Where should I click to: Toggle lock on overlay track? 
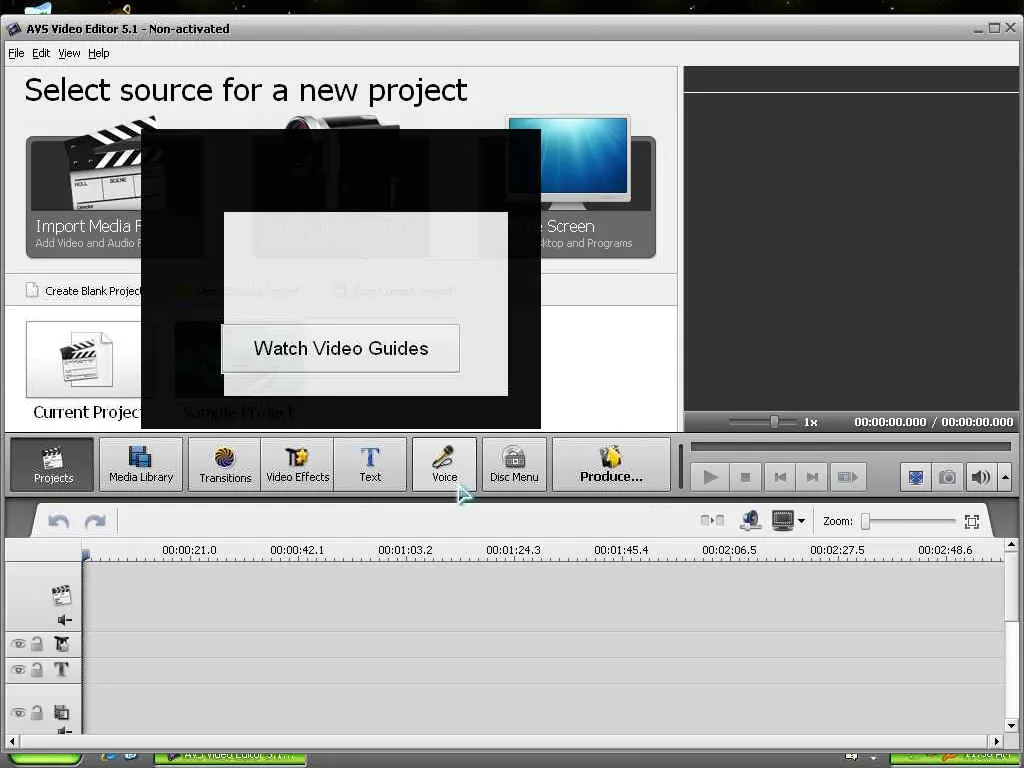coord(37,712)
